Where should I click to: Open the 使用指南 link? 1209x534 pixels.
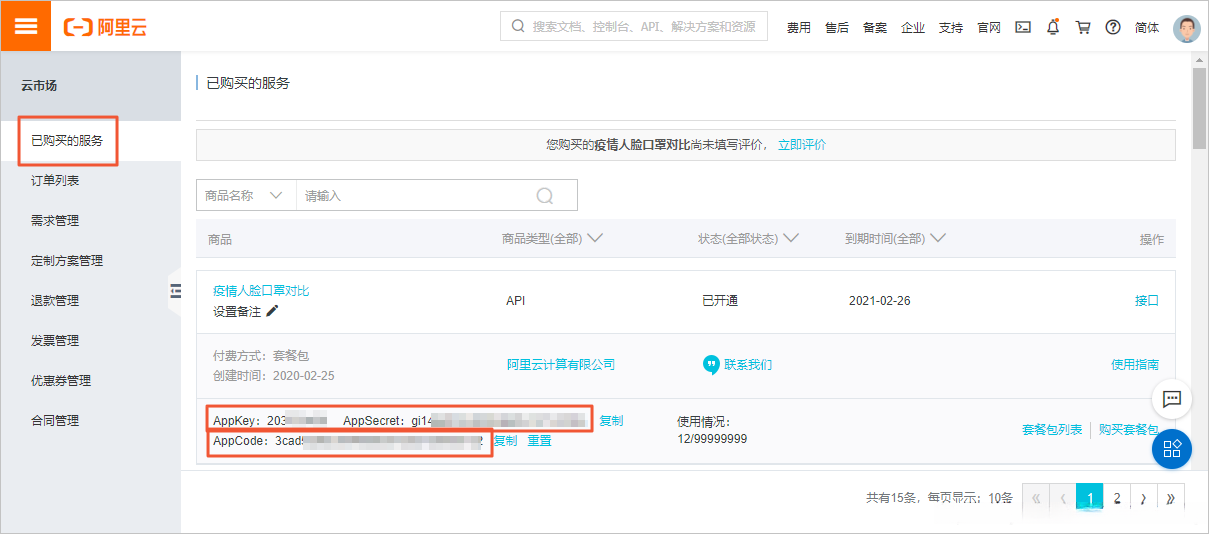[1136, 365]
